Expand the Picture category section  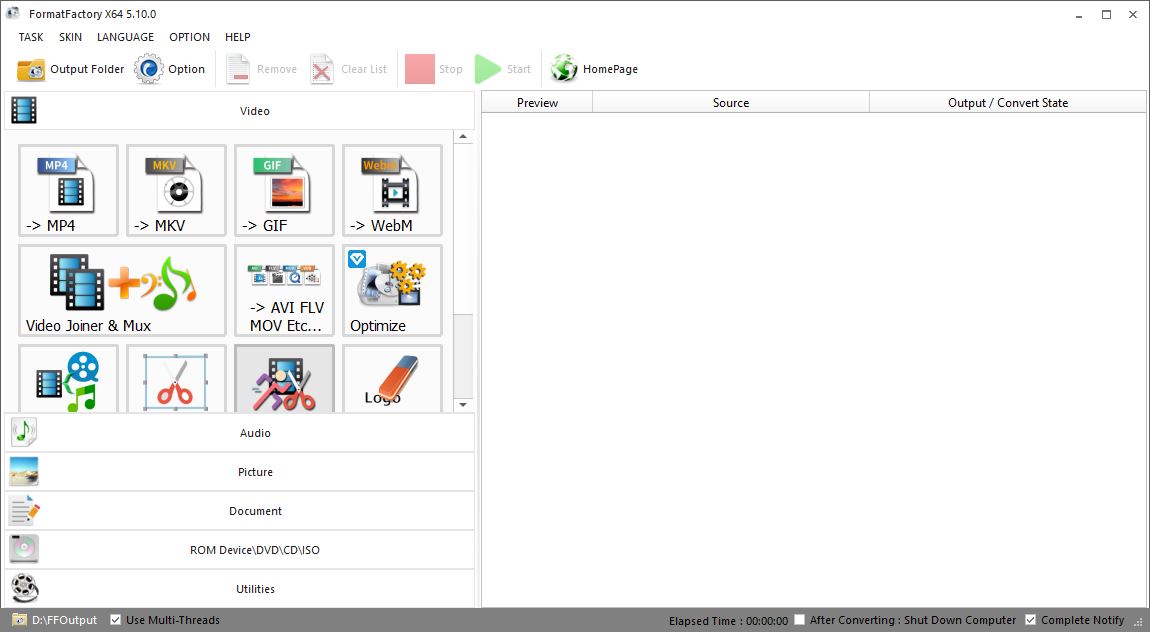240,471
